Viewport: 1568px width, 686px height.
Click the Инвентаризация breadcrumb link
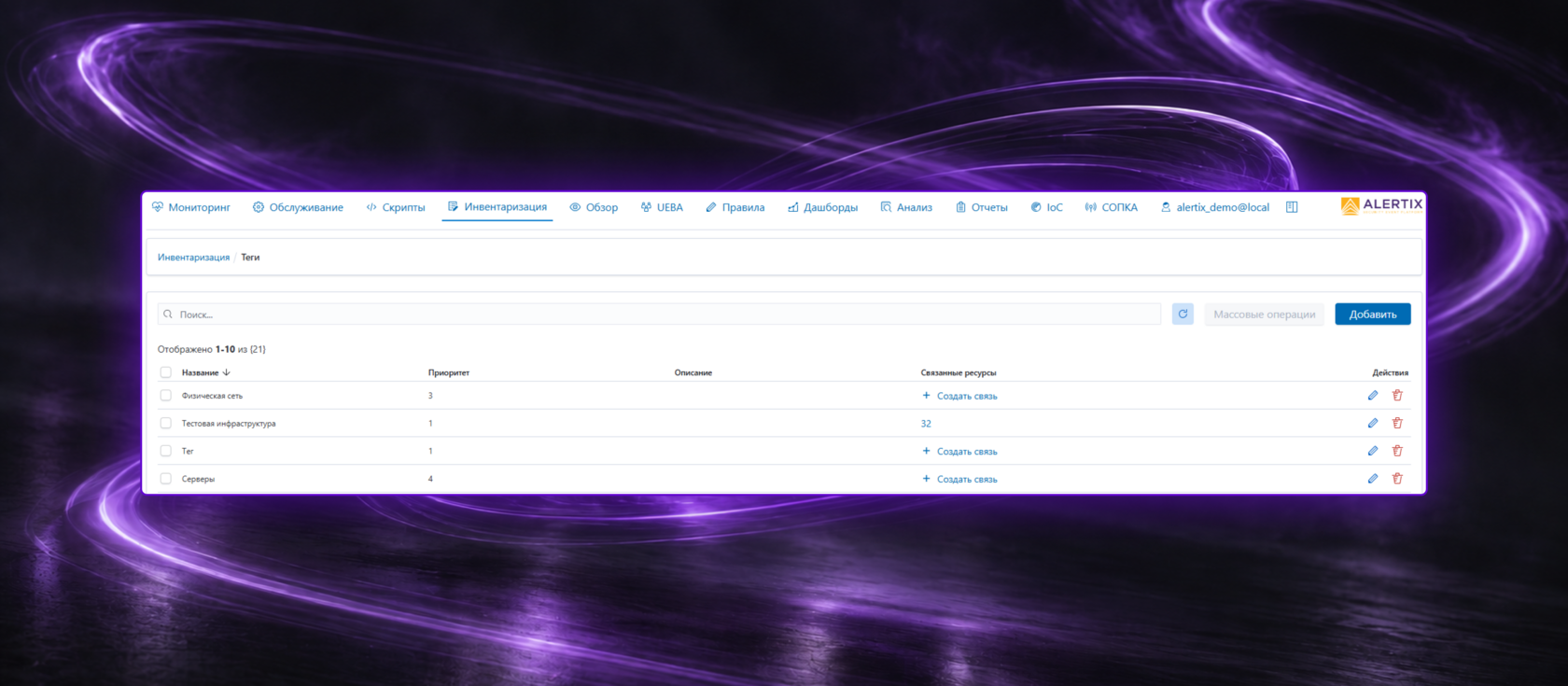coord(193,258)
